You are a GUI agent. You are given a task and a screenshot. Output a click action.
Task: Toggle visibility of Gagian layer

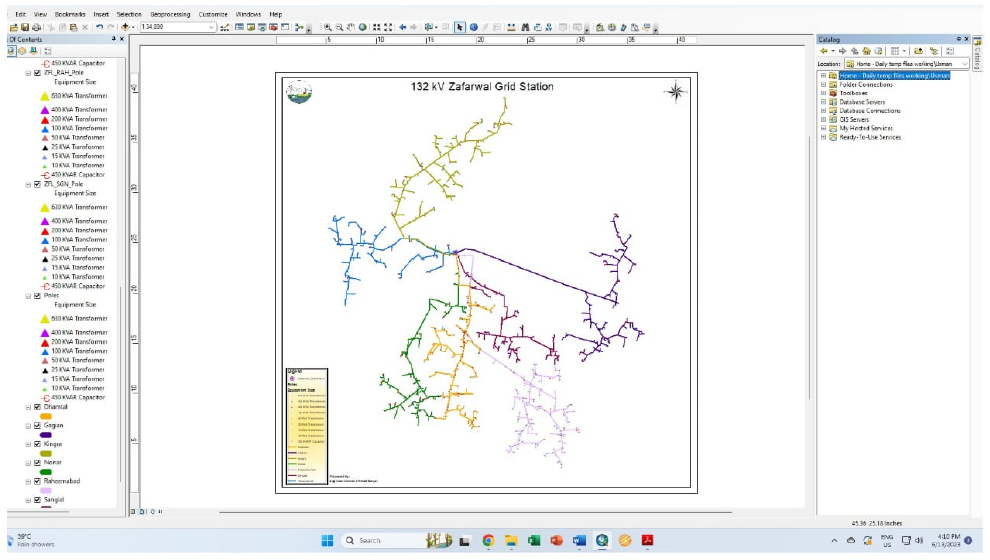[38, 426]
